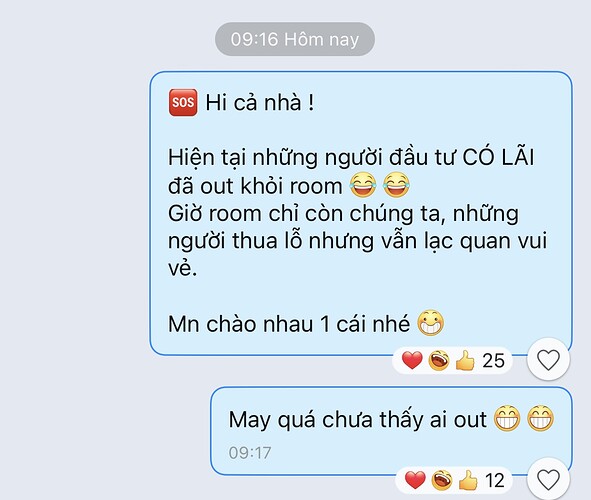591x500 pixels.
Task: Open red heart reaction on first message
Action: coord(412,360)
